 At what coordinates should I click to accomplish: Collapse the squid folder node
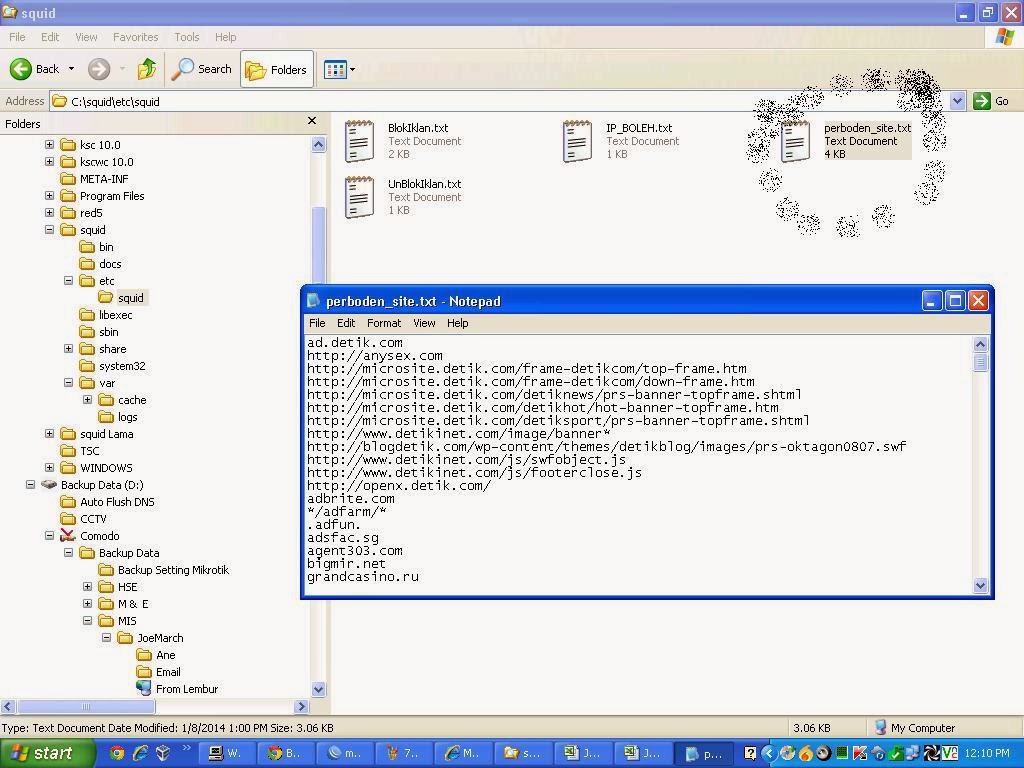pos(49,229)
